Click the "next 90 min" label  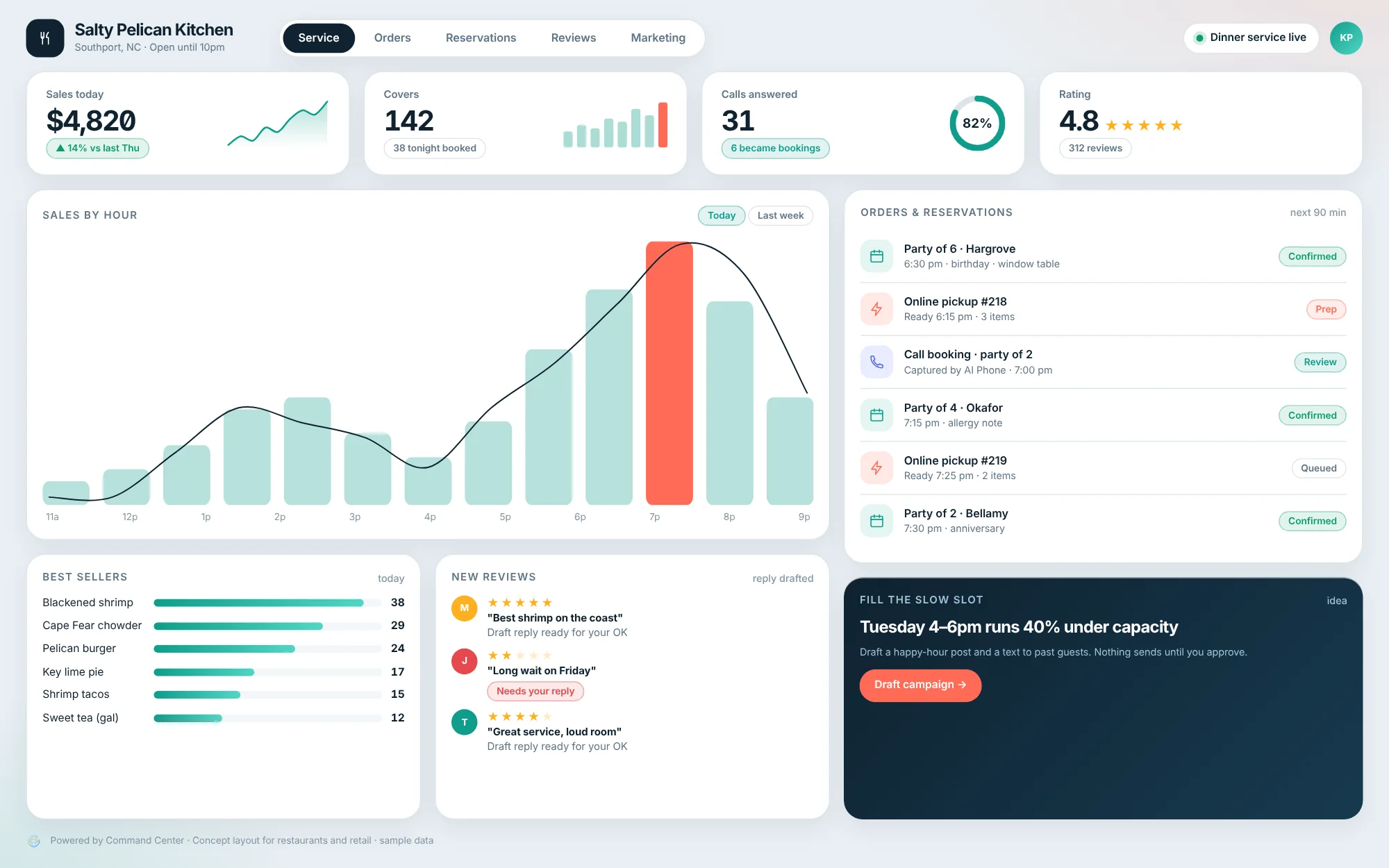tap(1317, 213)
